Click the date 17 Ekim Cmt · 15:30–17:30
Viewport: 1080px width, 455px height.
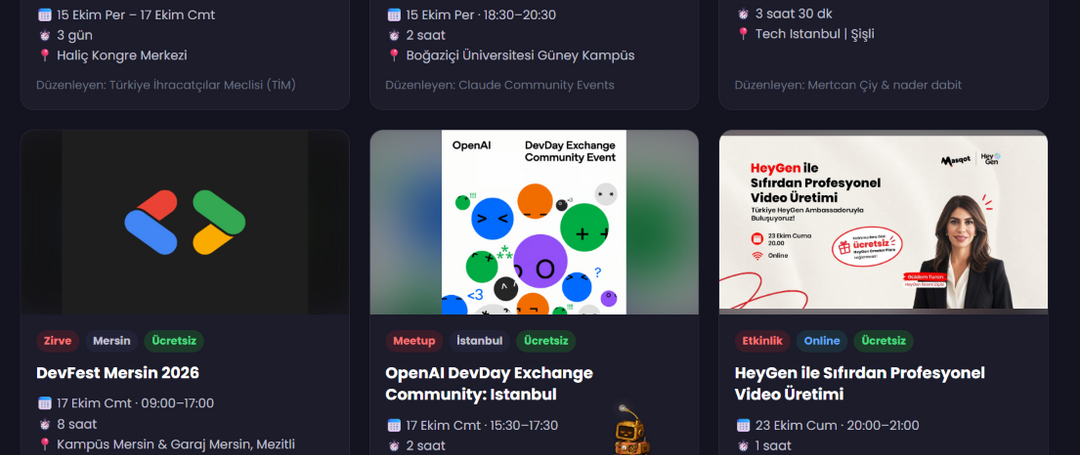pos(482,425)
